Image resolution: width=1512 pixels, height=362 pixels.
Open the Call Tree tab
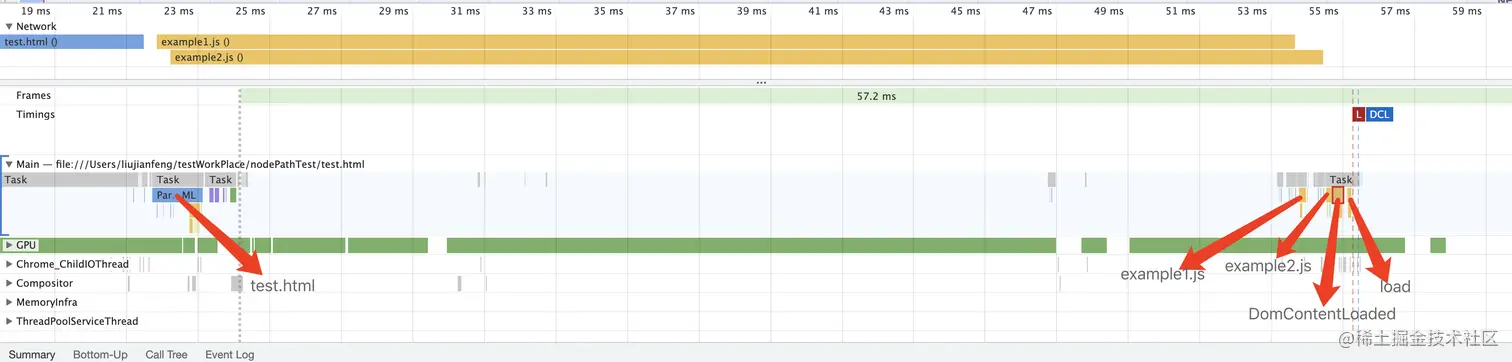[x=166, y=354]
